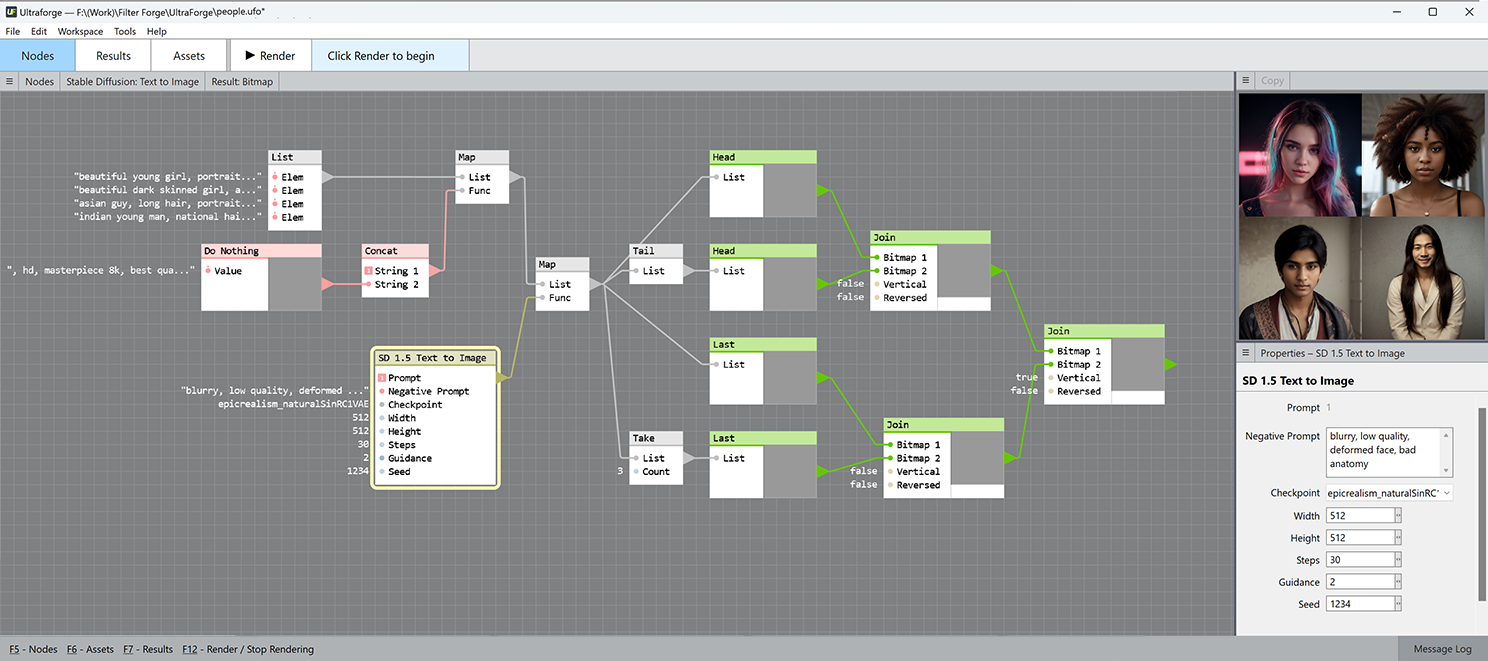
Task: Open the Properties panel hamburger menu
Action: (x=1246, y=353)
